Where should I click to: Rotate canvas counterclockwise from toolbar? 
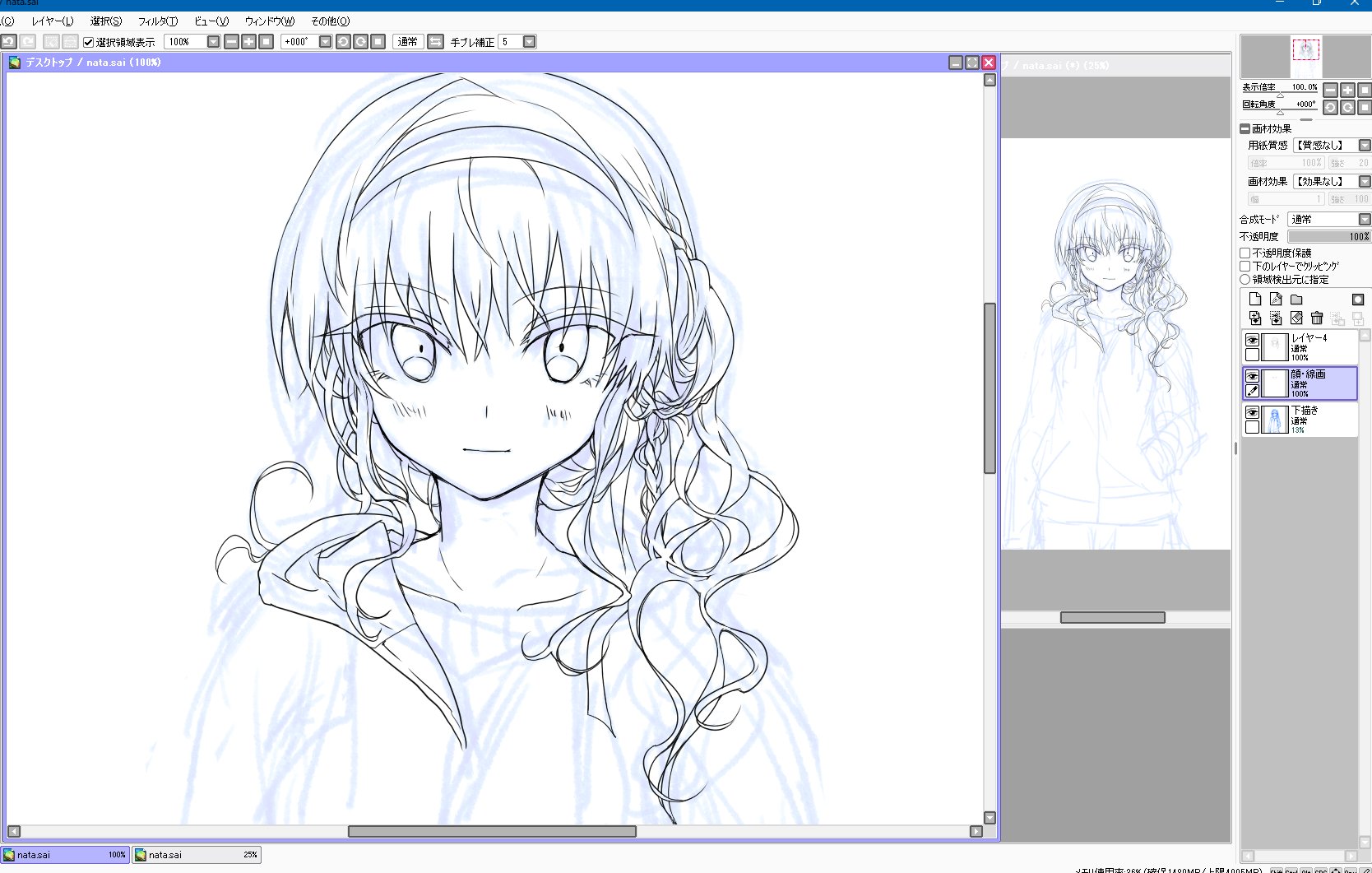(x=343, y=41)
